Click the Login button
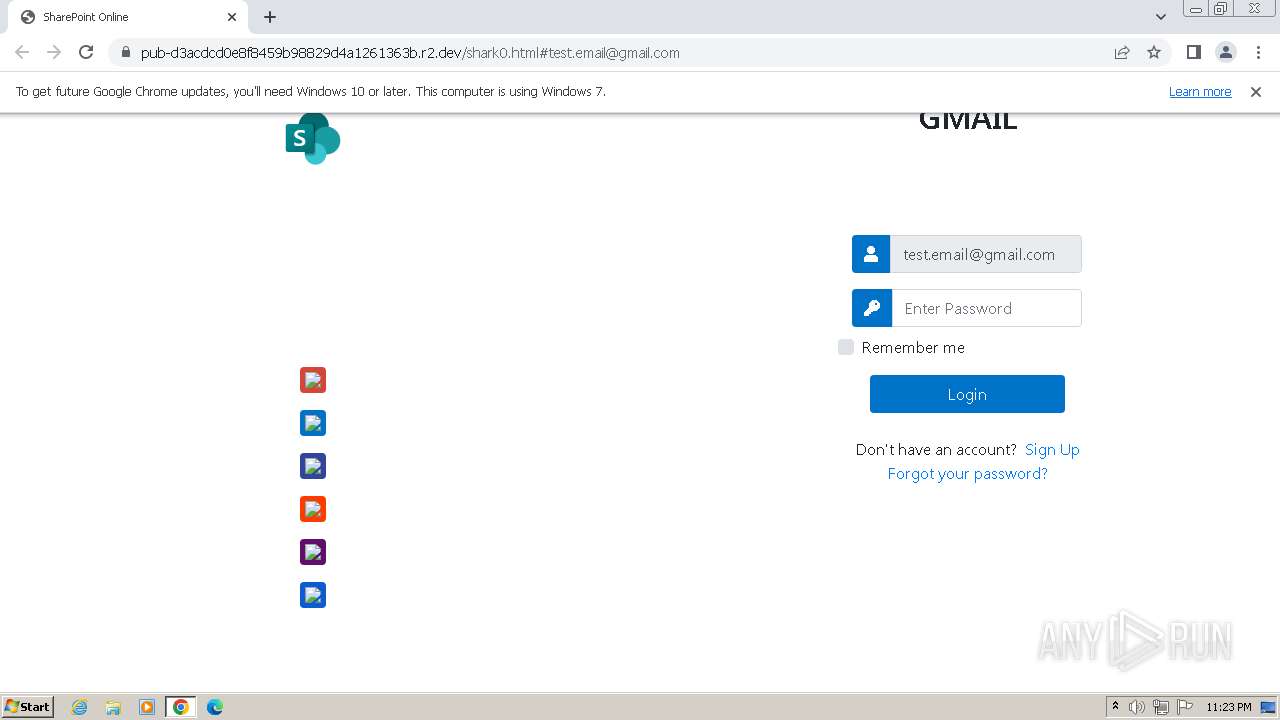Viewport: 1280px width, 720px height. 967,394
